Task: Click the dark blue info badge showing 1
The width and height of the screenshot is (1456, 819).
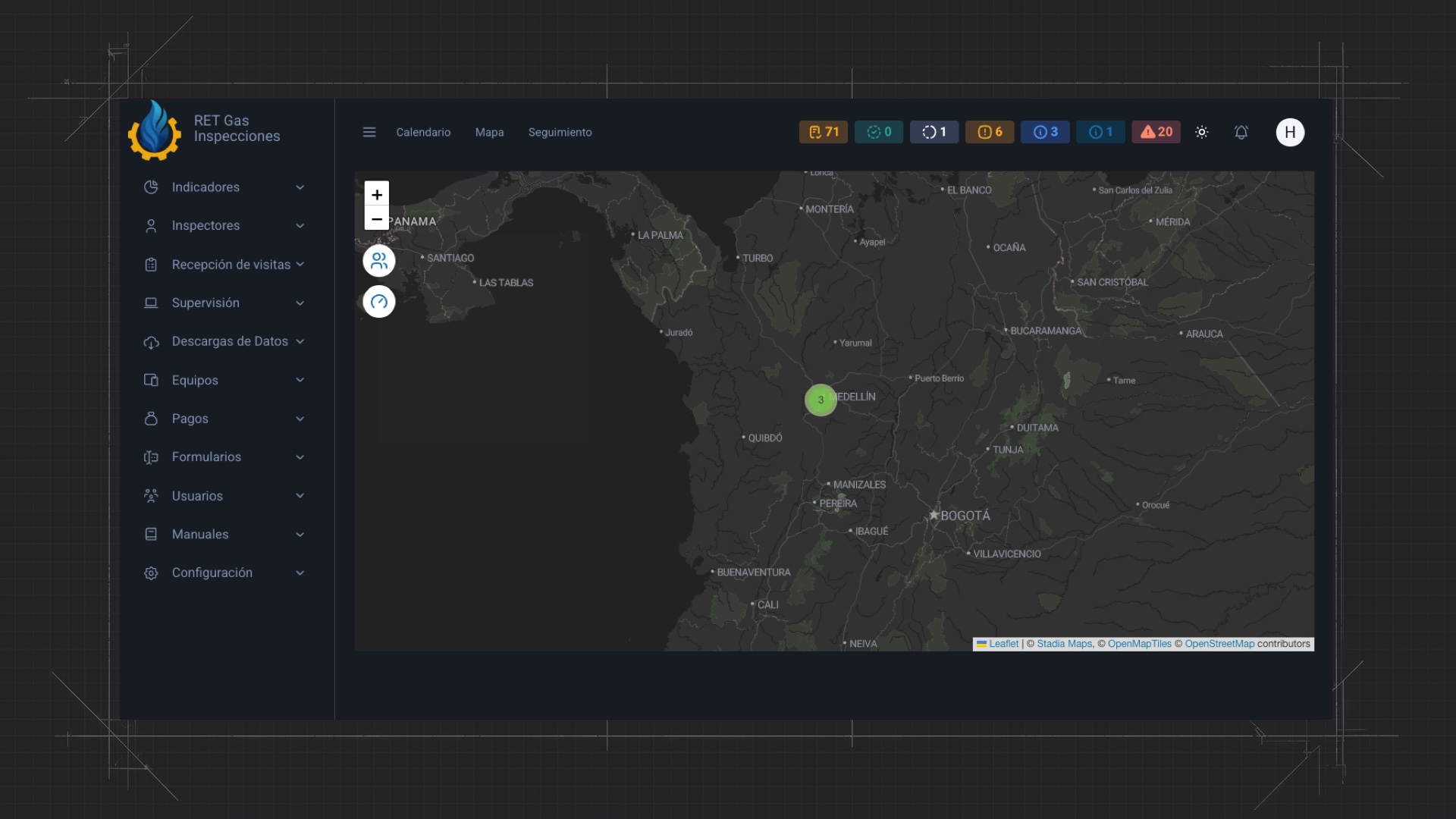Action: pyautogui.click(x=1101, y=132)
